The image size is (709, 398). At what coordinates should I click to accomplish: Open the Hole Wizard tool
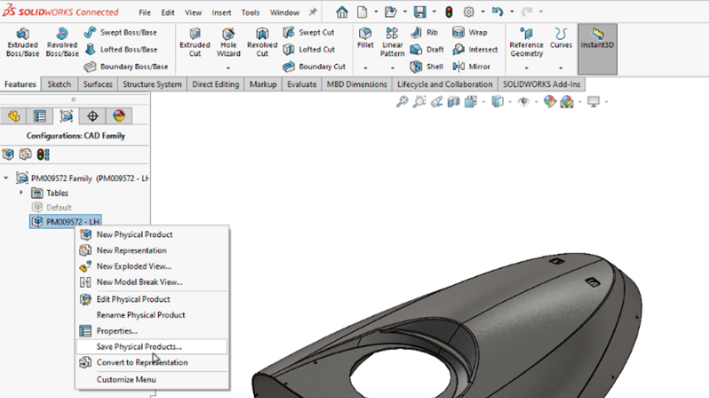point(228,43)
